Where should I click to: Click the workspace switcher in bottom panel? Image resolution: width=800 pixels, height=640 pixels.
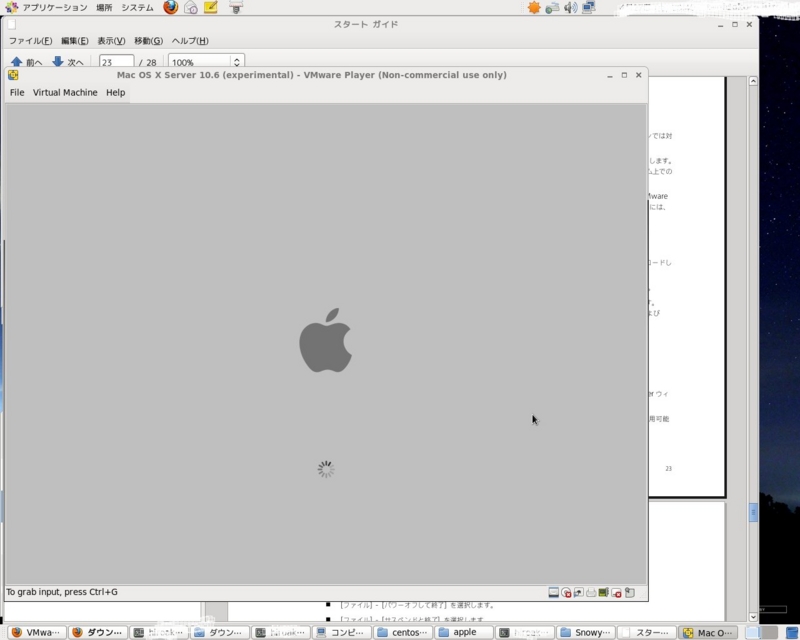[761, 633]
